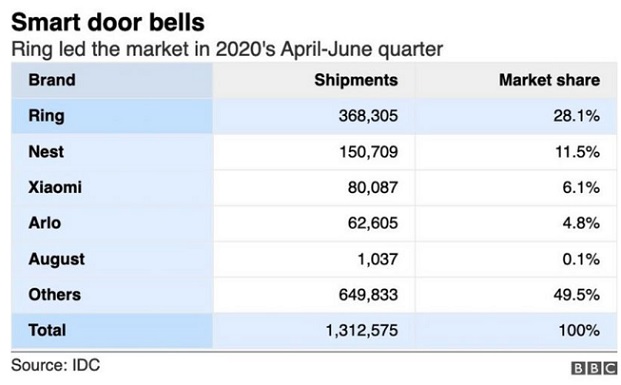Click the BBC logo

coord(595,368)
